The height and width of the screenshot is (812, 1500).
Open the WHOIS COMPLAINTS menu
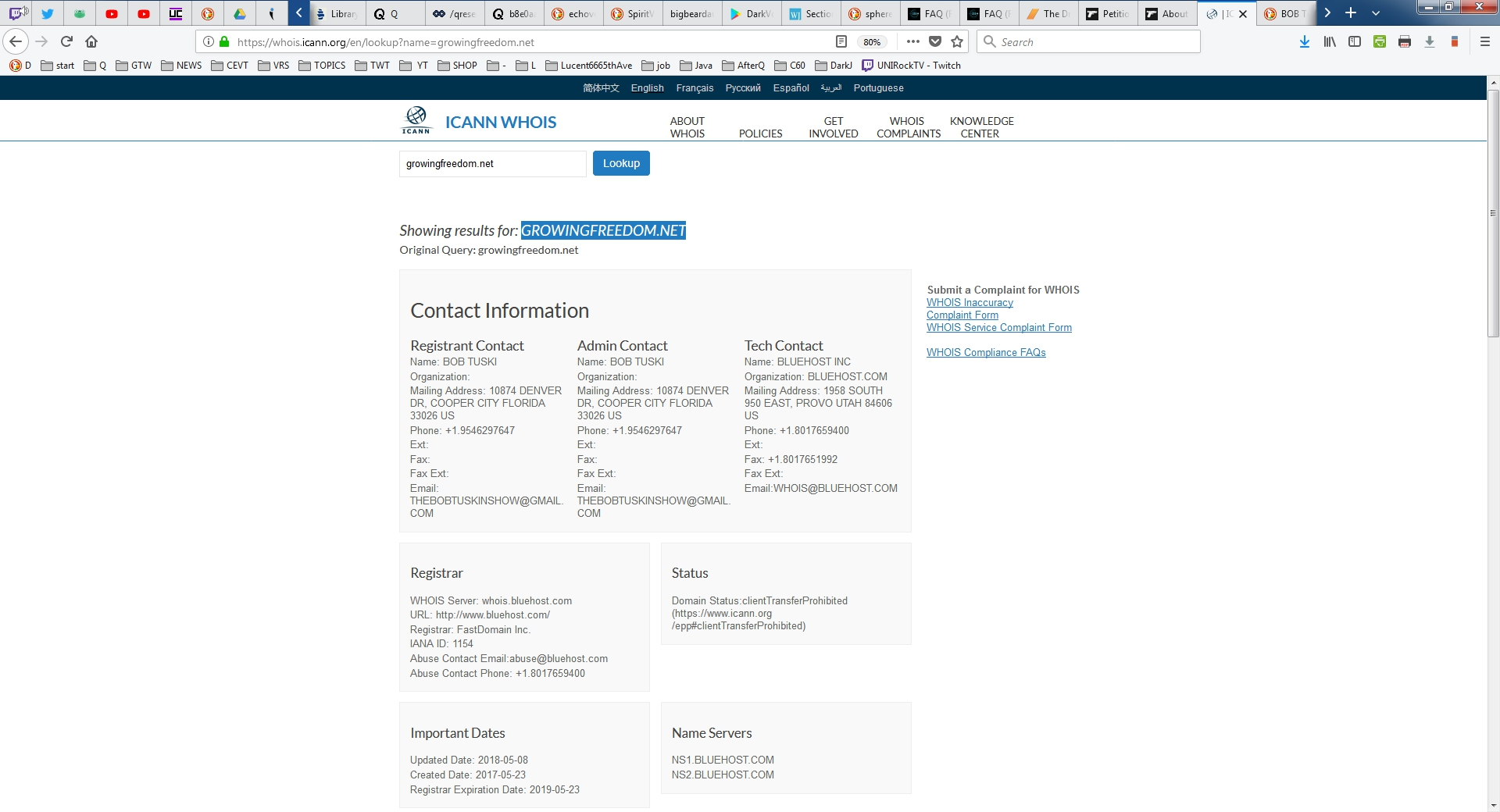click(x=908, y=127)
